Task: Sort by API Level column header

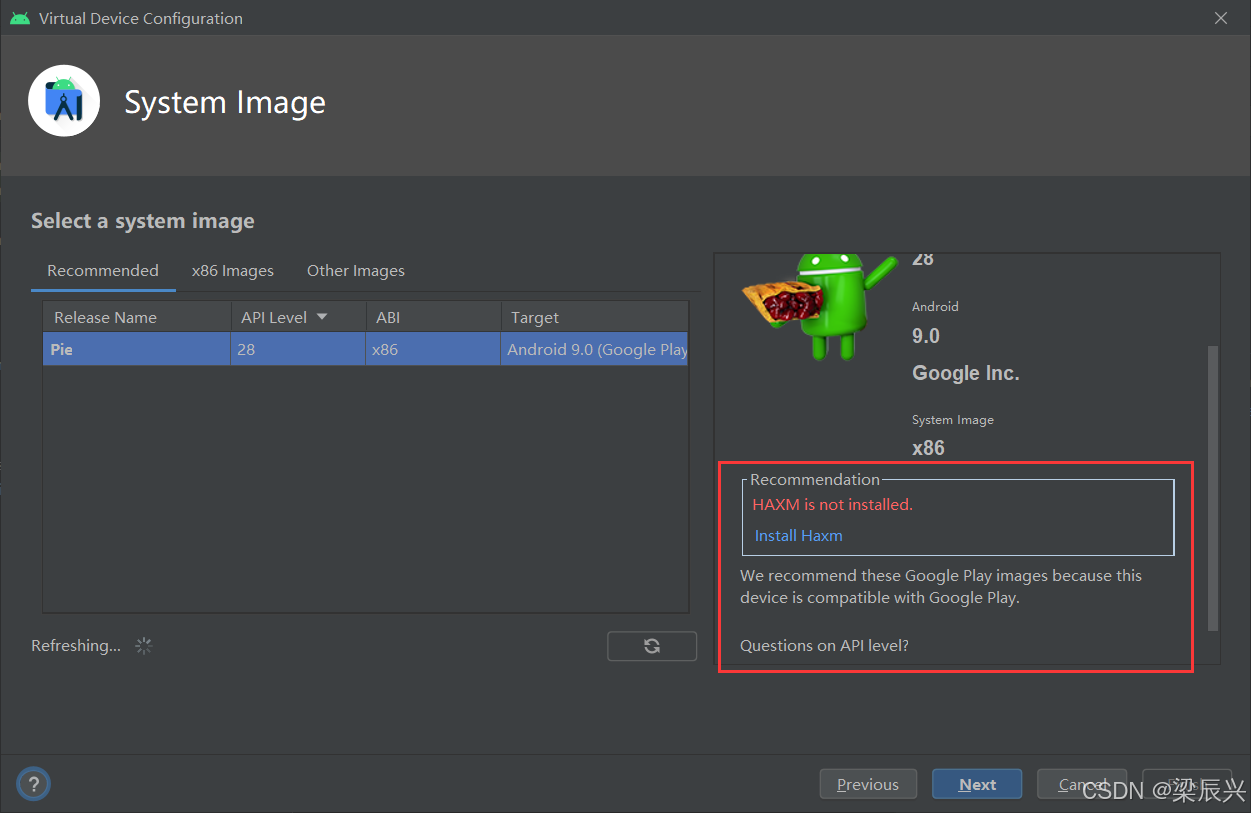Action: (x=298, y=317)
